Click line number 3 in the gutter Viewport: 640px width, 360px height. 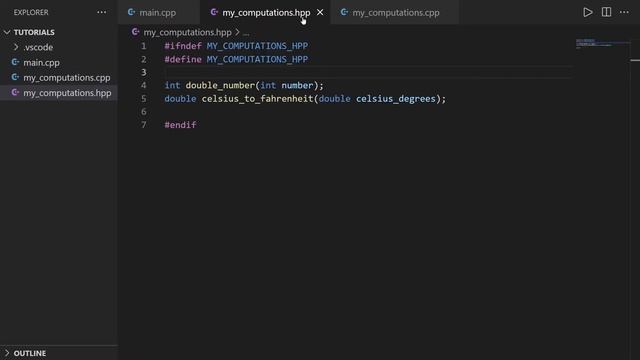point(144,72)
